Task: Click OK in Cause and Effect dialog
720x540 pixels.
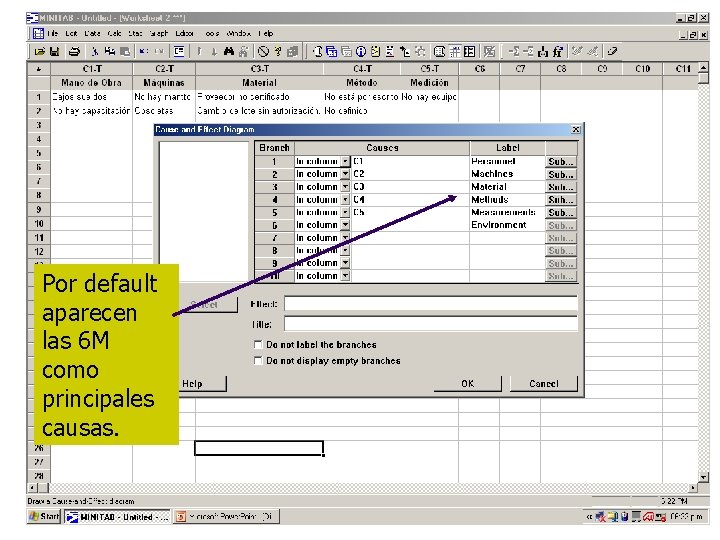Action: point(467,383)
